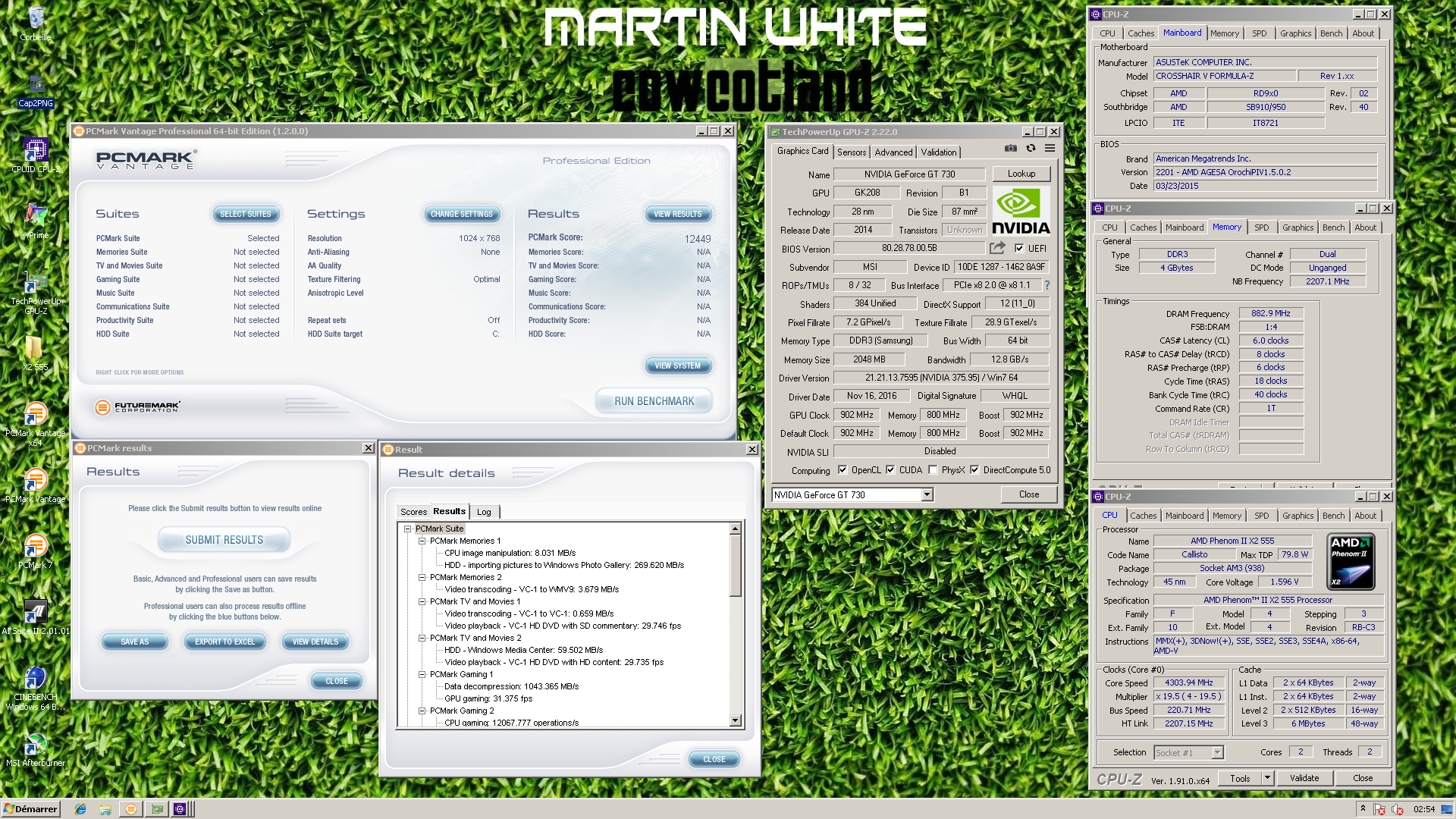Click GPU-Z refresh icon
Image resolution: width=1456 pixels, height=819 pixels.
[1031, 149]
